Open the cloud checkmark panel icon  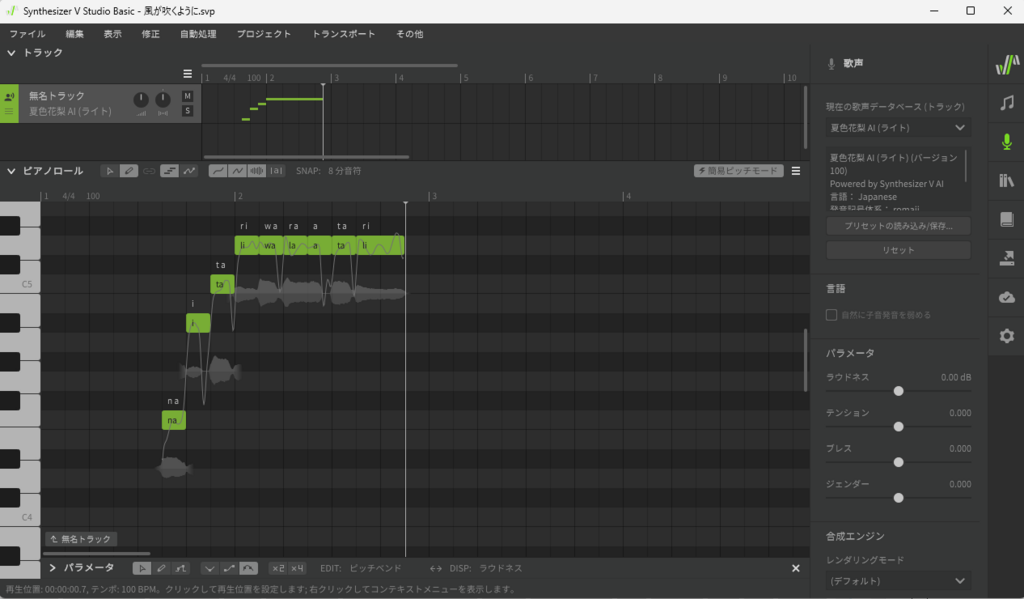(x=1006, y=297)
